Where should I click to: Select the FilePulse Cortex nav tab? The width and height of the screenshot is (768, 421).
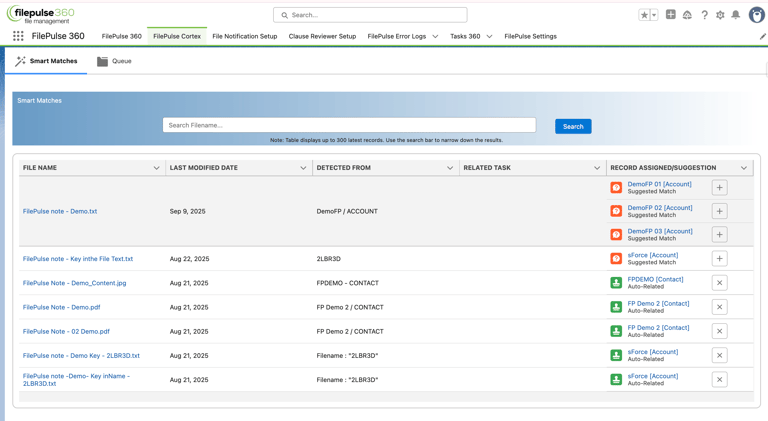coord(177,36)
